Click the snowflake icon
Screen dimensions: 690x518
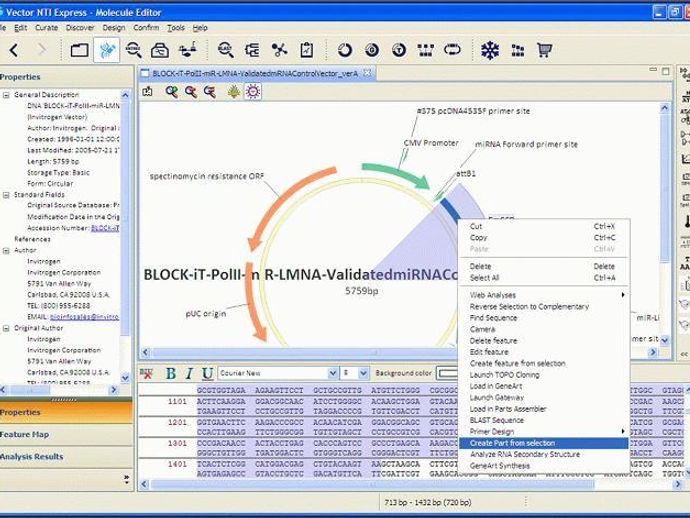click(x=490, y=50)
